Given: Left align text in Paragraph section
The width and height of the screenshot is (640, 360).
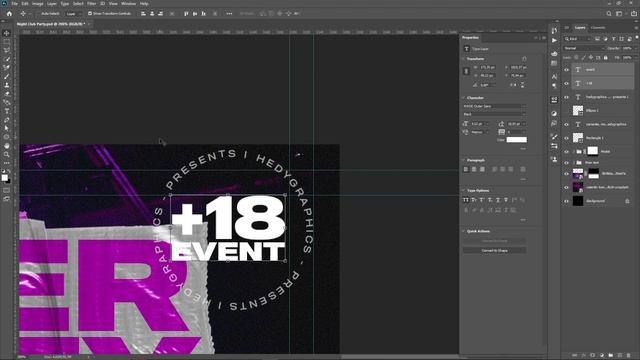Looking at the screenshot, I should [466, 169].
